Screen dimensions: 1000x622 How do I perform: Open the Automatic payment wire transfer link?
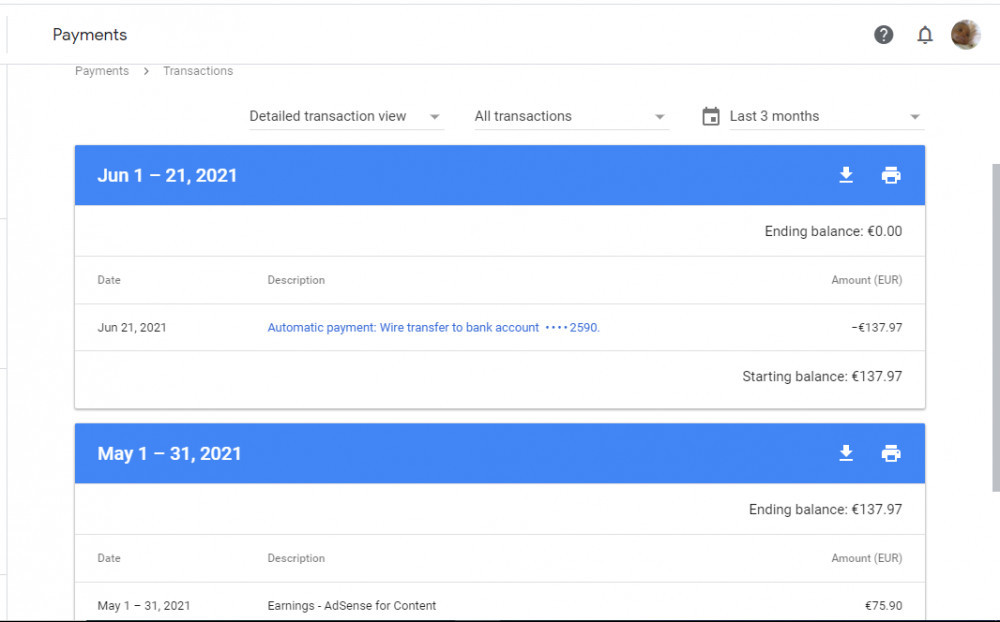433,327
